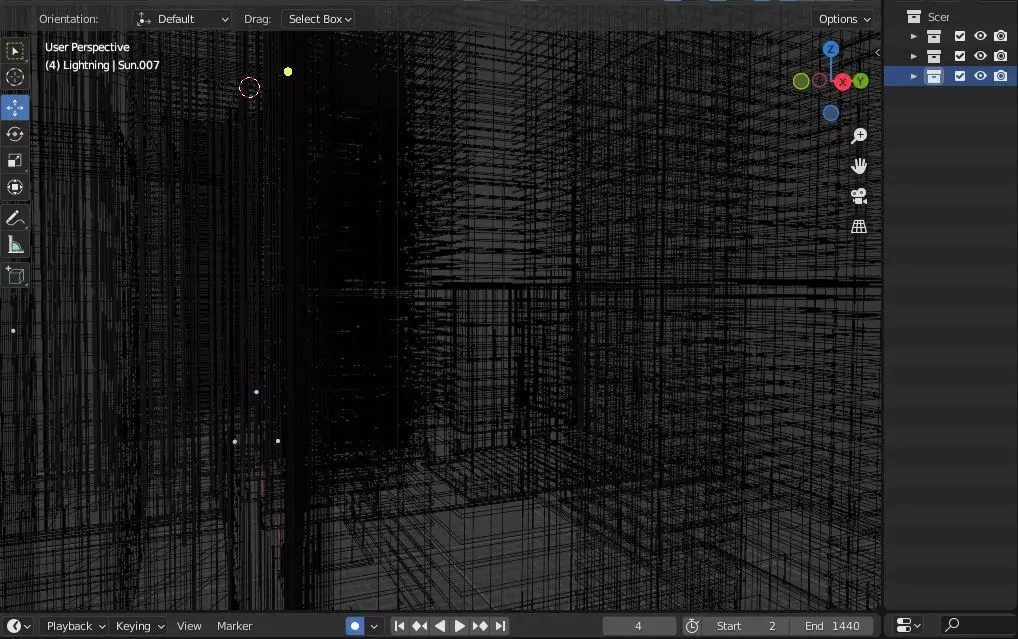Activate the 3D Cursor tool
Viewport: 1018px width, 639px height.
pyautogui.click(x=15, y=77)
